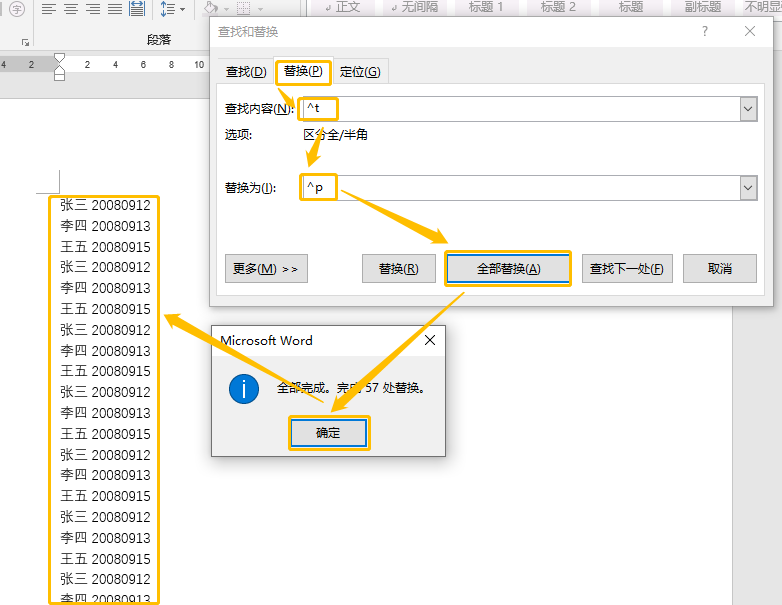Justify the paragraph text
The width and height of the screenshot is (782, 605).
(x=115, y=8)
